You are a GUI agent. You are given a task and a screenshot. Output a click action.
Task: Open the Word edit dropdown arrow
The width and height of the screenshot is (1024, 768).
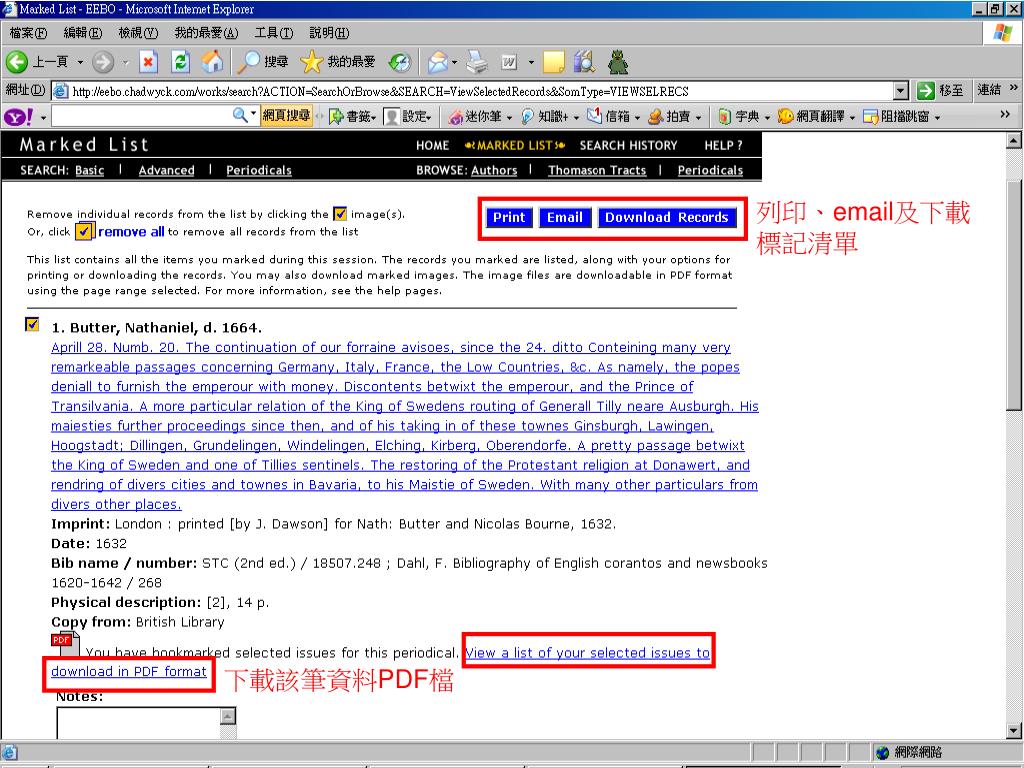(531, 63)
